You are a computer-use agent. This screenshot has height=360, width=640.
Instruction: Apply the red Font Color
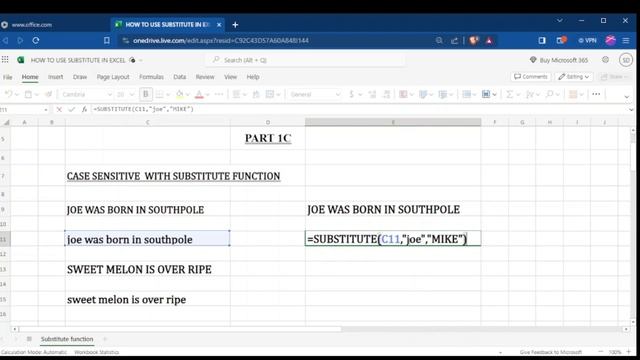click(199, 95)
